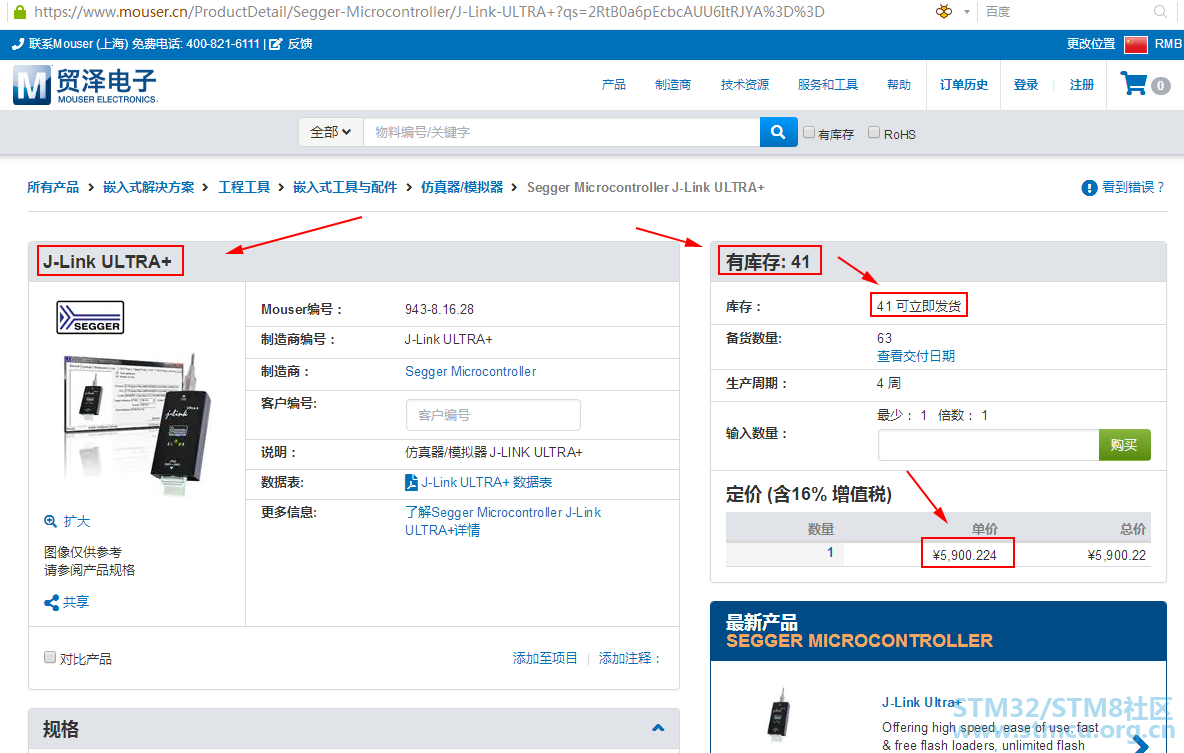Click the green 购买 buy button
1184x753 pixels.
(x=1124, y=445)
